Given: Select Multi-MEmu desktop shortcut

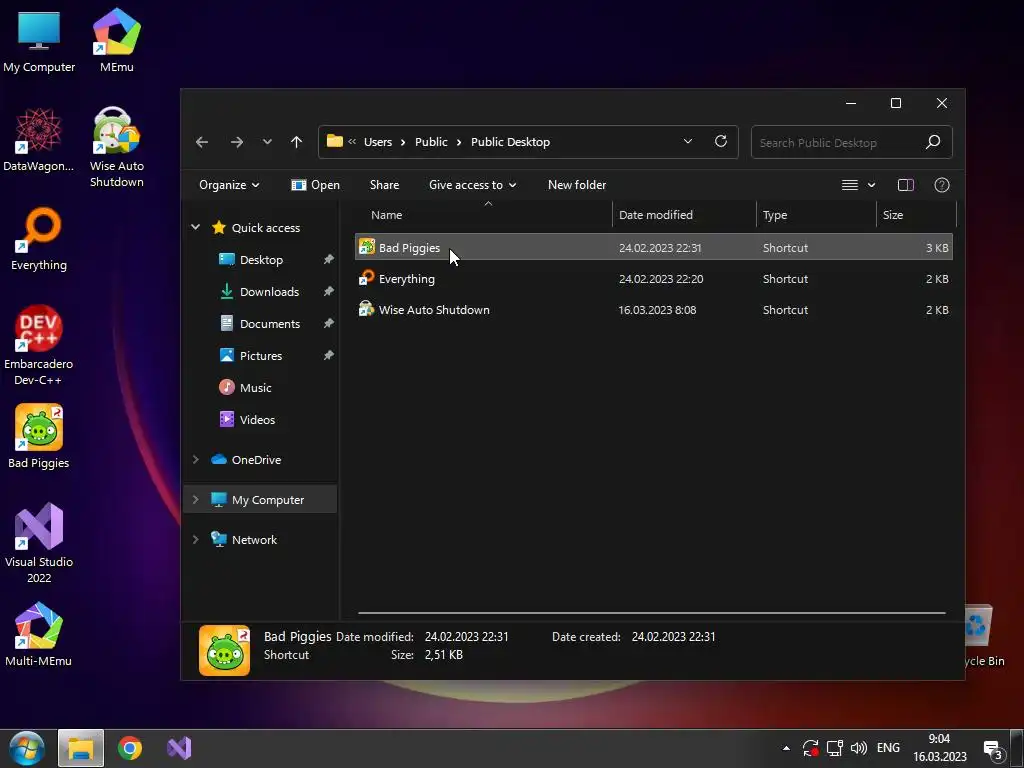Looking at the screenshot, I should click(x=39, y=635).
